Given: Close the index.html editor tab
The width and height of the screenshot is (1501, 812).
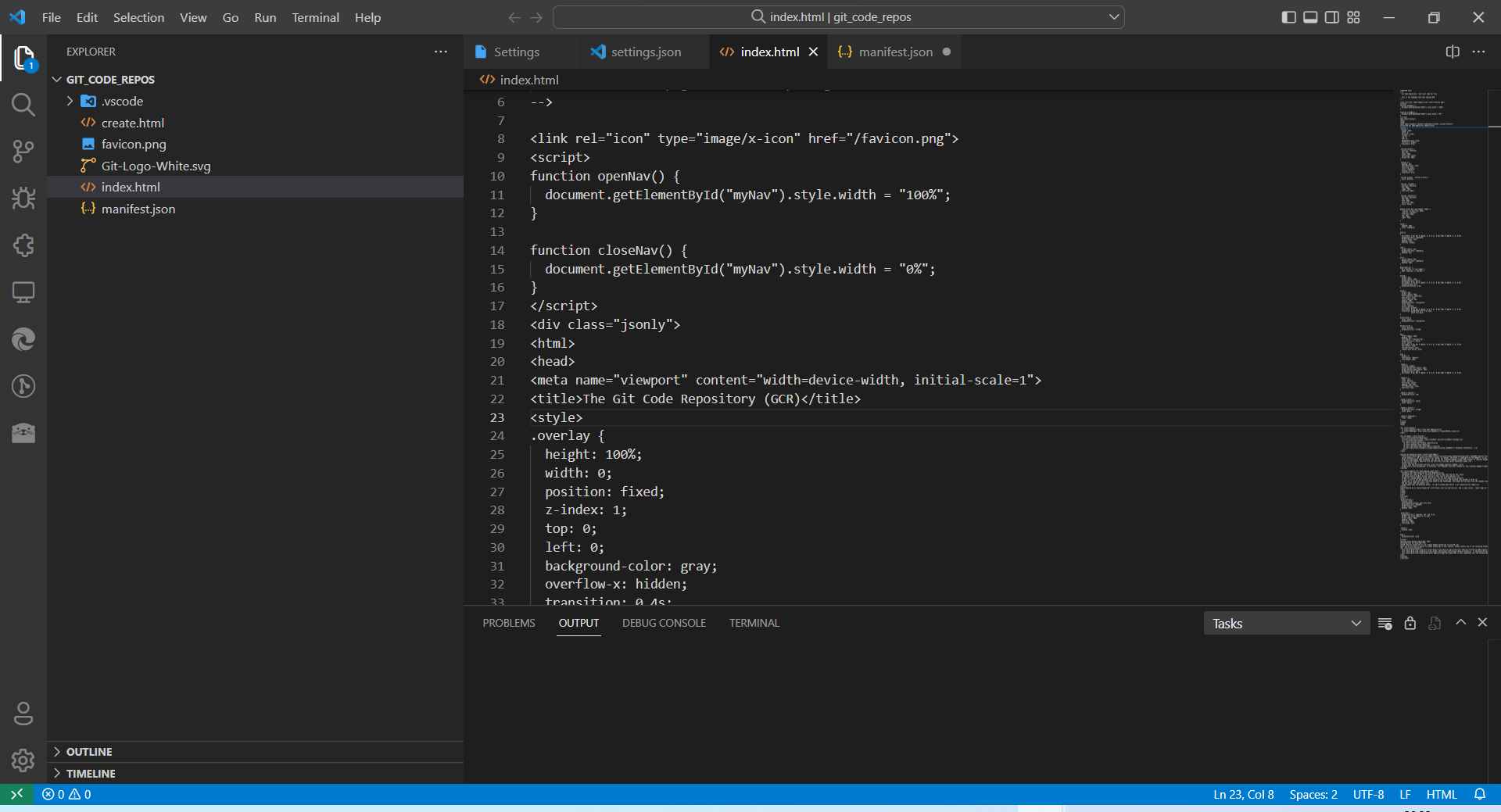Looking at the screenshot, I should 813,52.
